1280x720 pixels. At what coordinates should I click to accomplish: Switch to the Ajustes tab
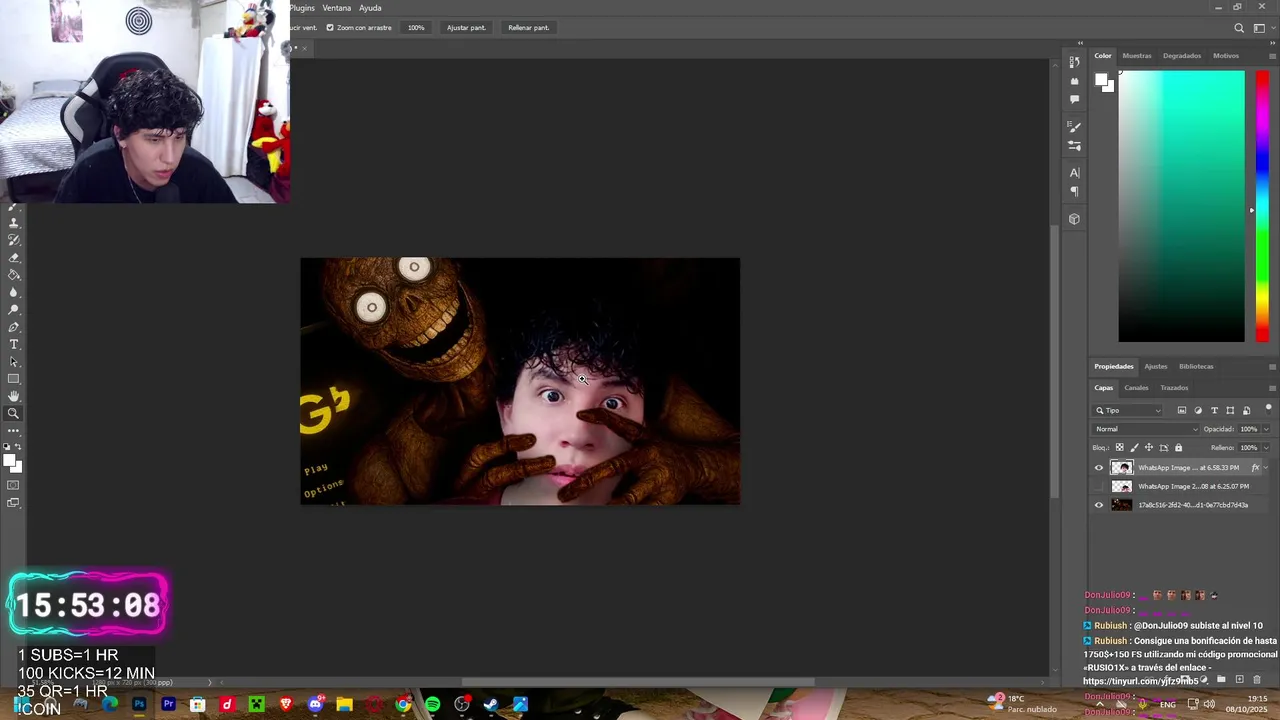click(x=1156, y=367)
